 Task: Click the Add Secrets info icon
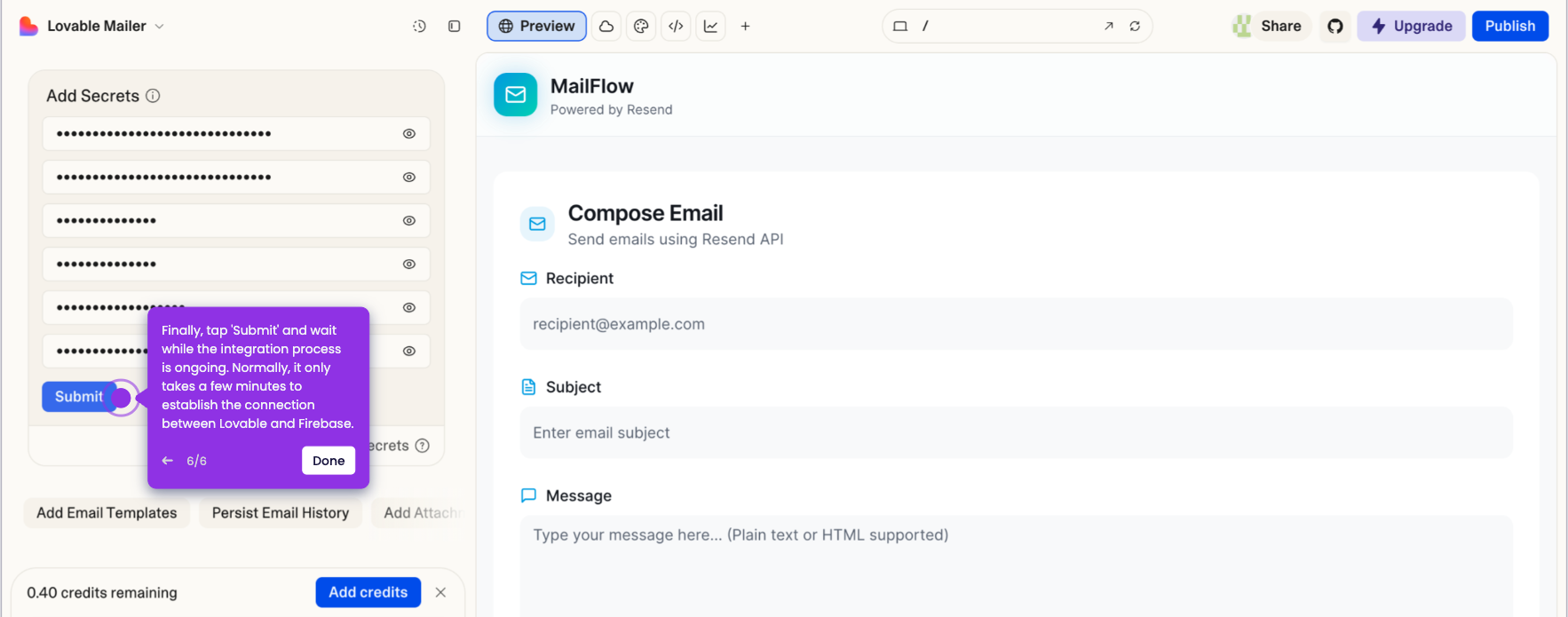tap(153, 96)
